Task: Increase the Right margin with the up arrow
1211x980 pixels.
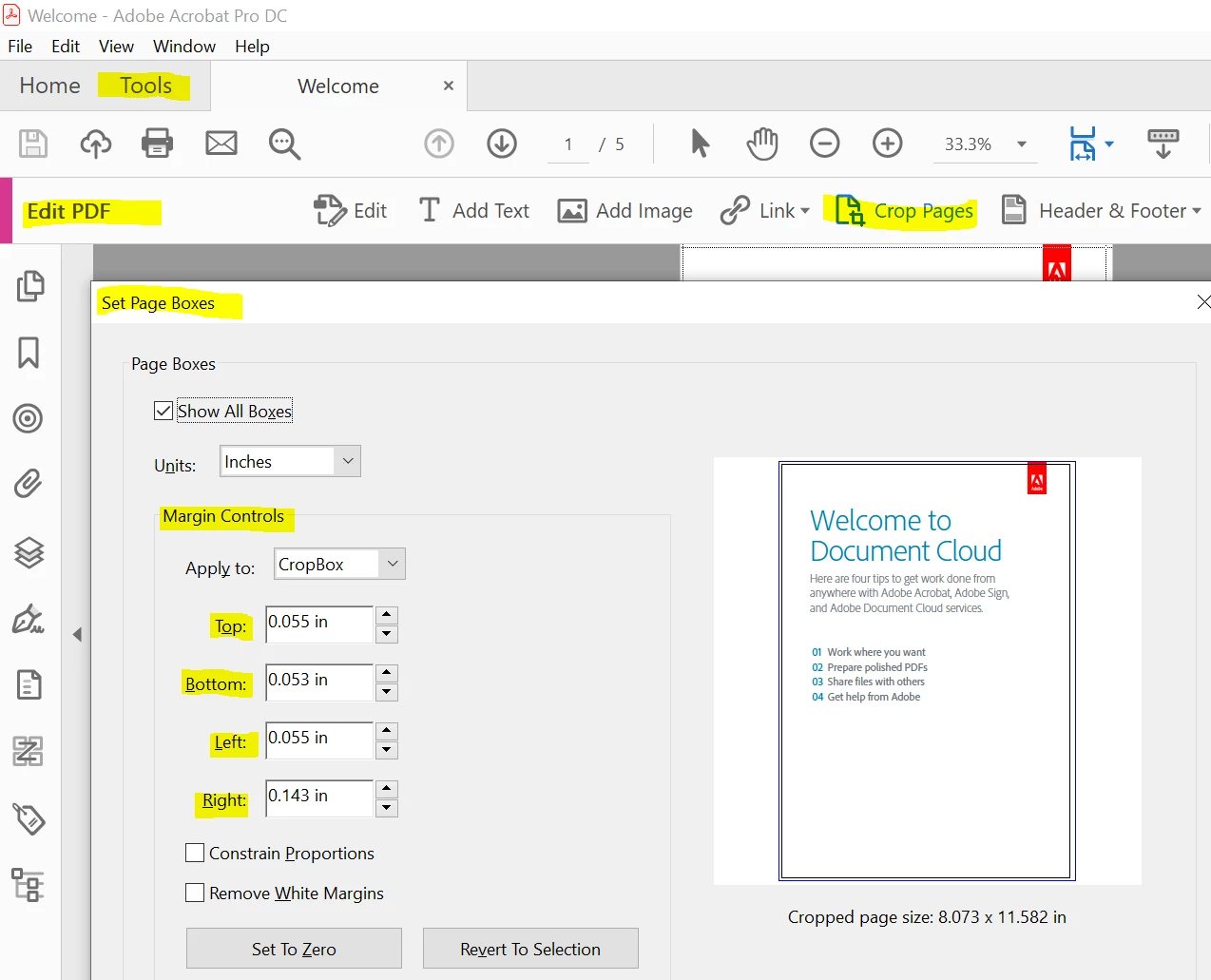Action: pos(387,789)
